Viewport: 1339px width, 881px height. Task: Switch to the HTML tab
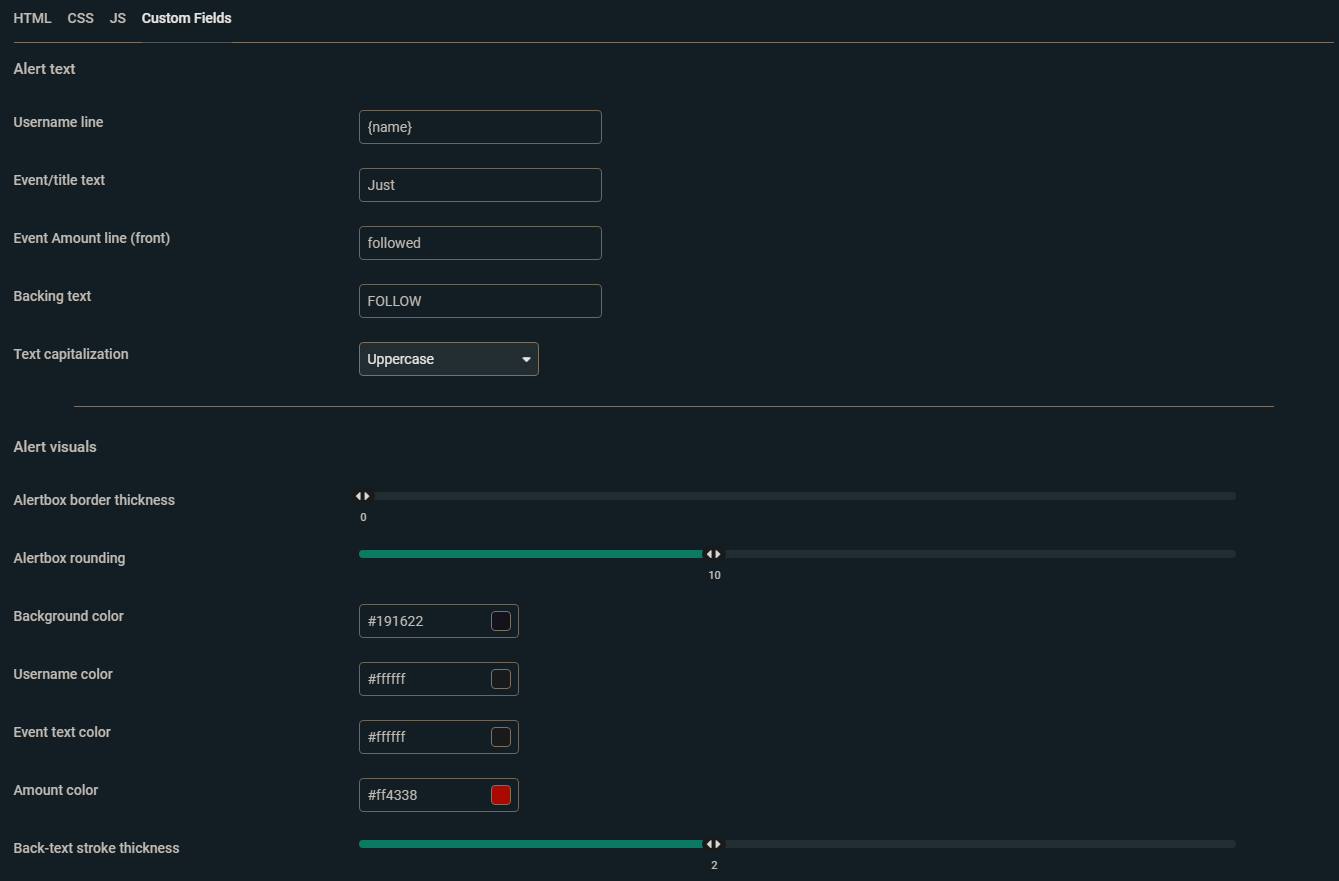pyautogui.click(x=32, y=18)
